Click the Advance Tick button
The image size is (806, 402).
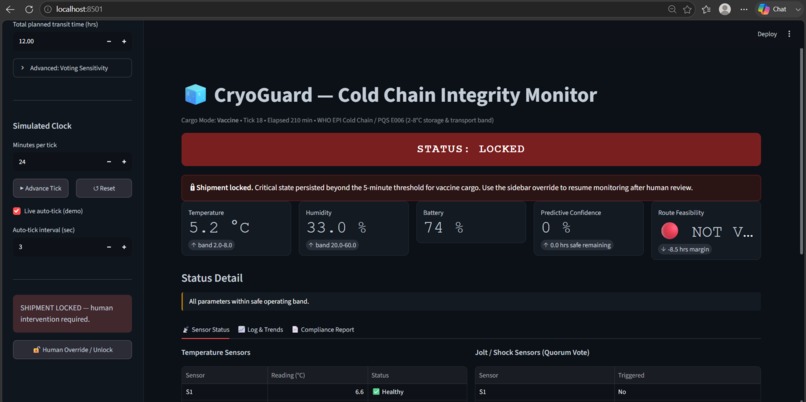[x=41, y=188]
